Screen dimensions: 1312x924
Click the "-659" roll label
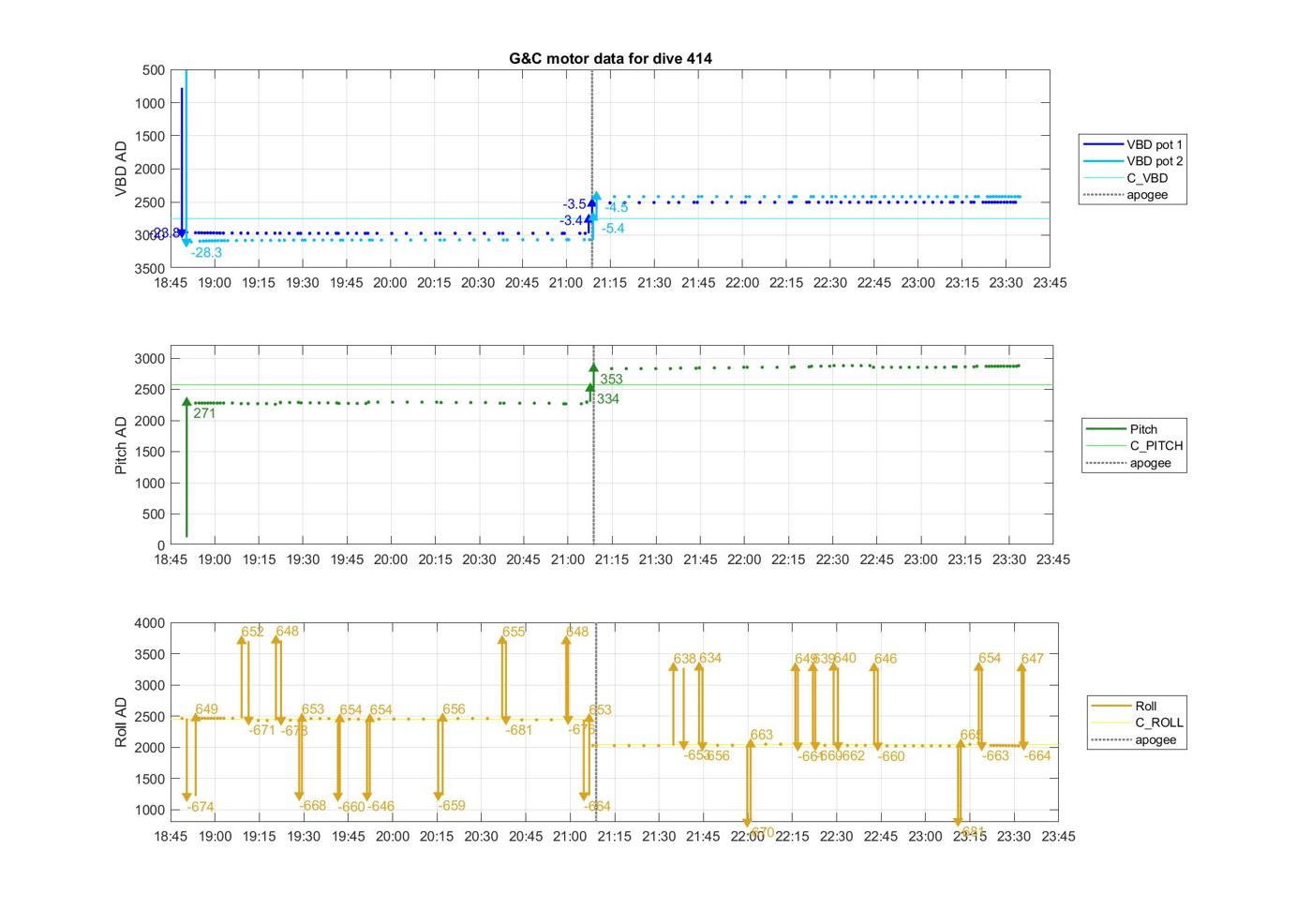[x=452, y=806]
